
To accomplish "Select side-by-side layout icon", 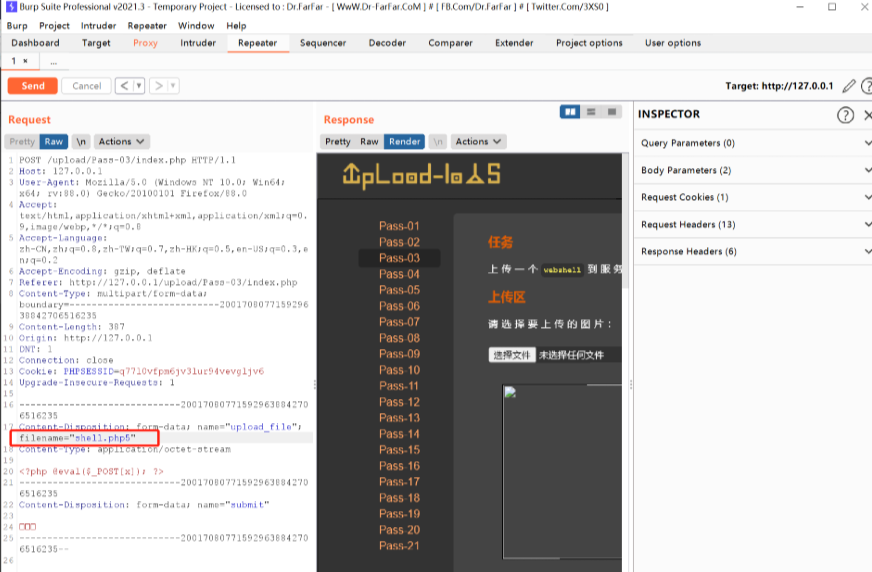I will tap(570, 112).
